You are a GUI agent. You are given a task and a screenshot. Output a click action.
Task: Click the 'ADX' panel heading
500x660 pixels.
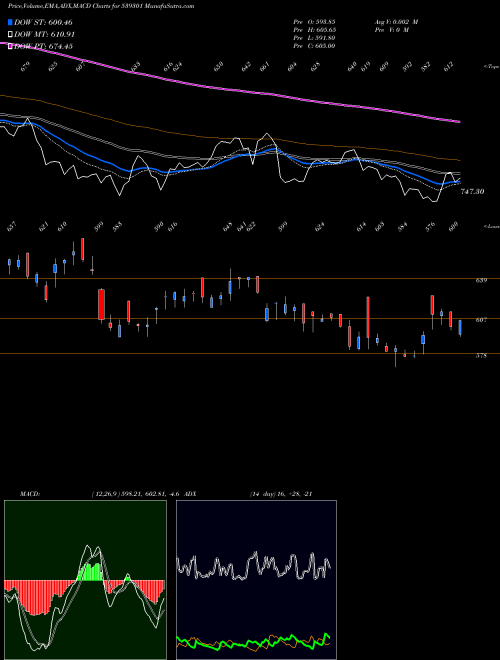coord(191,494)
